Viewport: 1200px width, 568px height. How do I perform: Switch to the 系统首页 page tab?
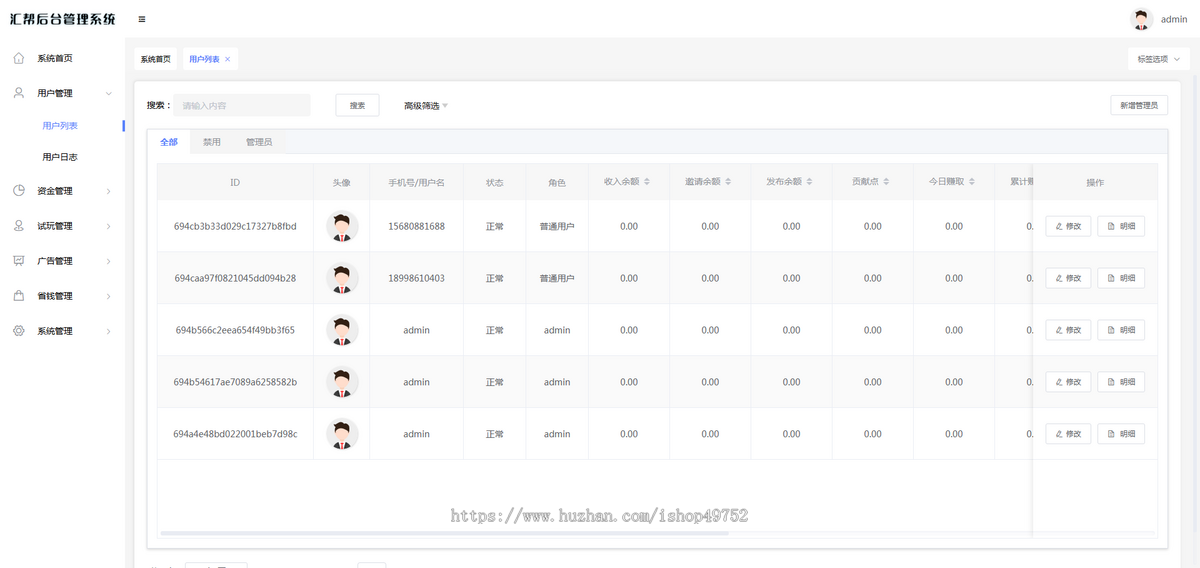[155, 59]
